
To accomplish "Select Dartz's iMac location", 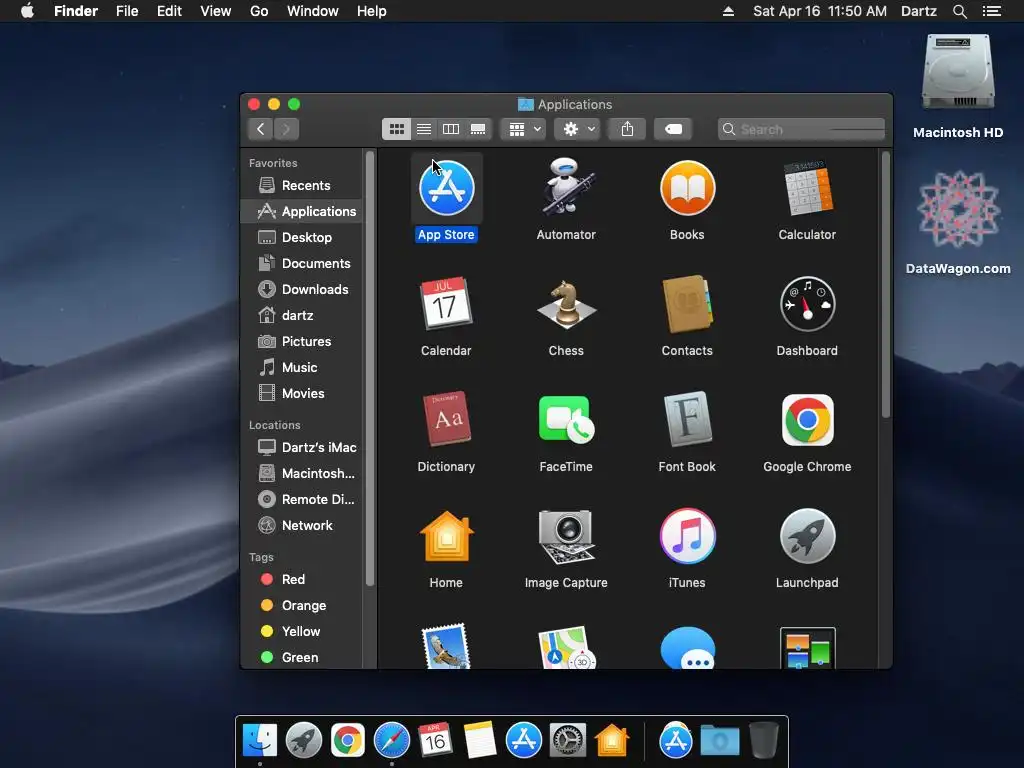I will (x=301, y=447).
